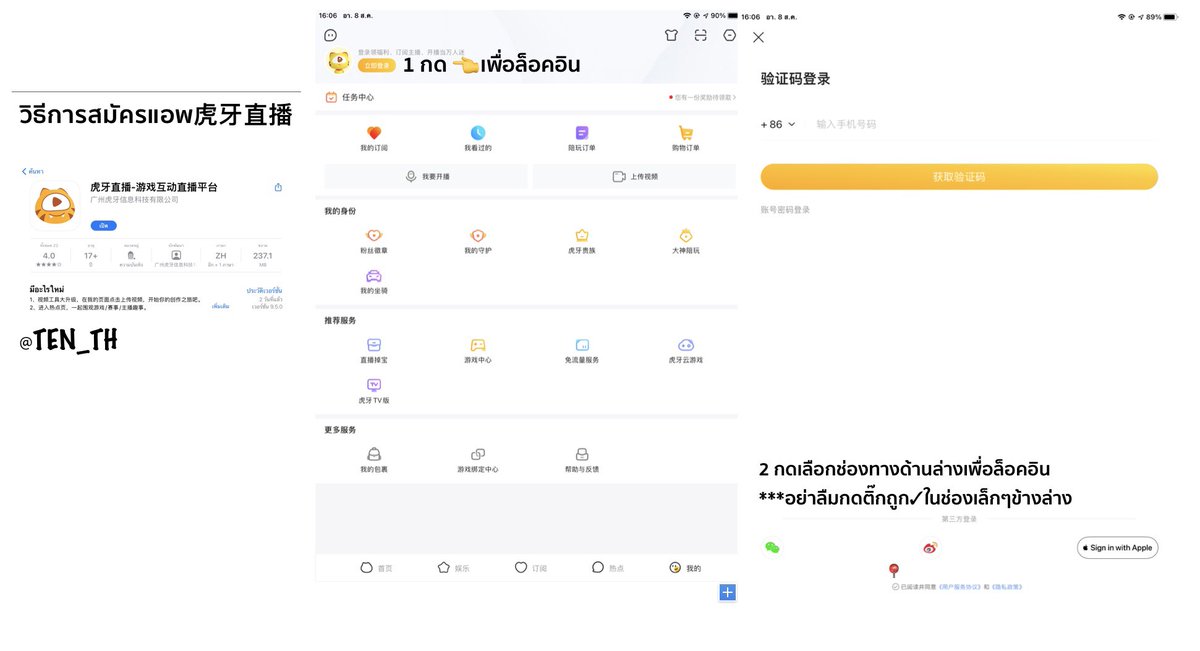
Task: Open the chat message bubble icon
Action: (330, 35)
